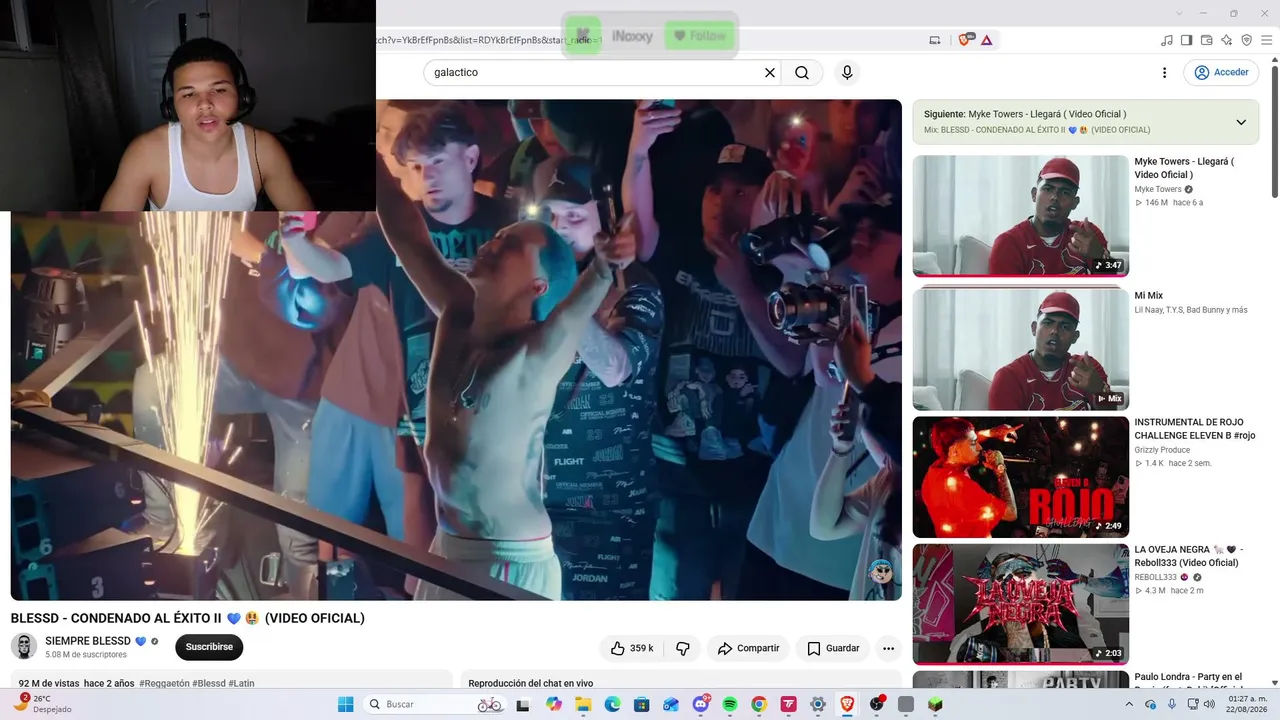Open LA OVEJA NEGRA video thumbnail
Viewport: 1280px width, 720px height.
1020,604
